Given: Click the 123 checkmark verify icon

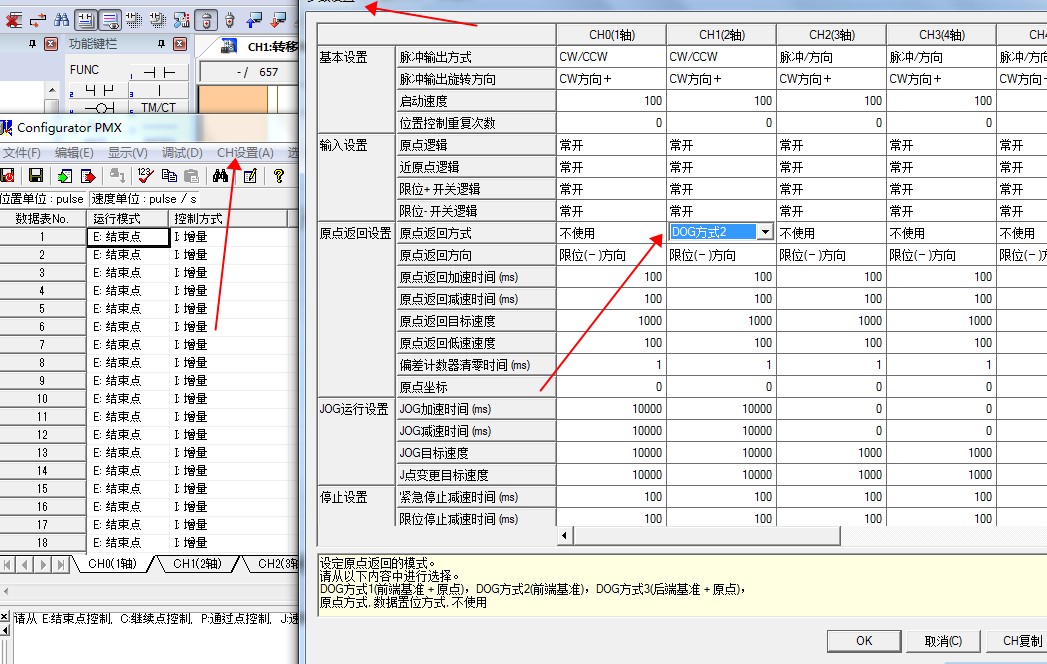Looking at the screenshot, I should (145, 176).
